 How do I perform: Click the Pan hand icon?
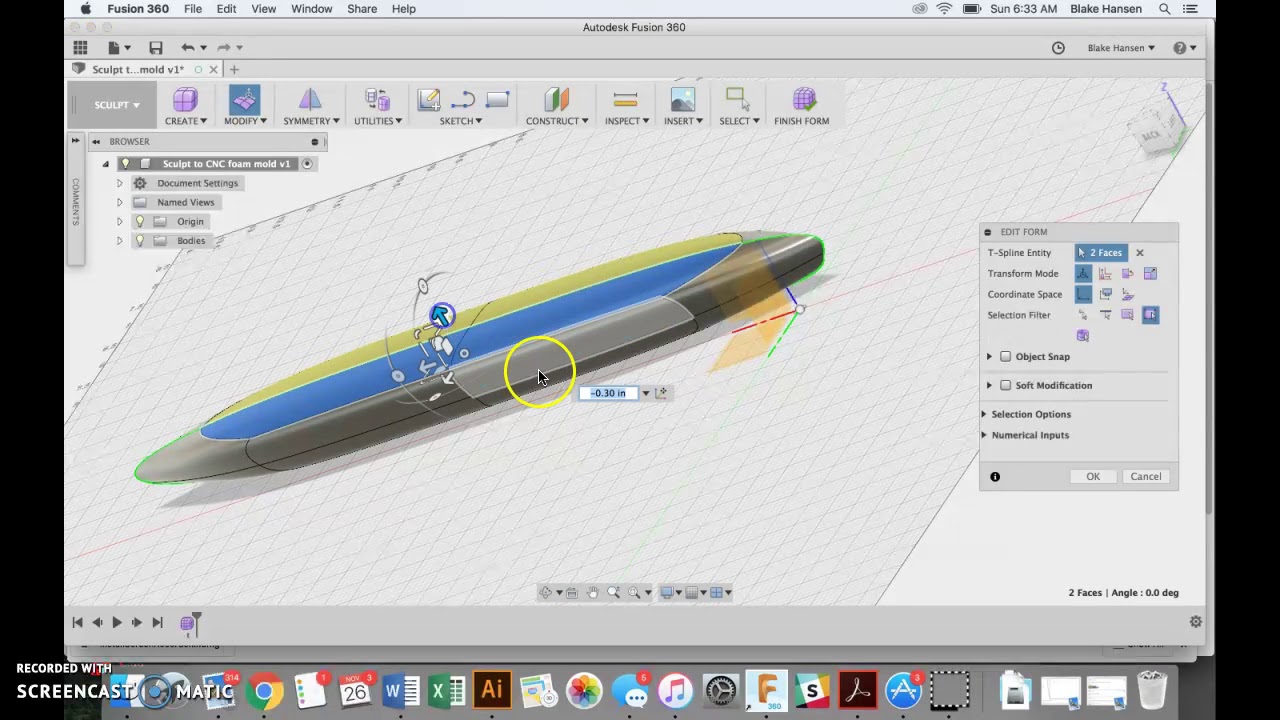[592, 592]
